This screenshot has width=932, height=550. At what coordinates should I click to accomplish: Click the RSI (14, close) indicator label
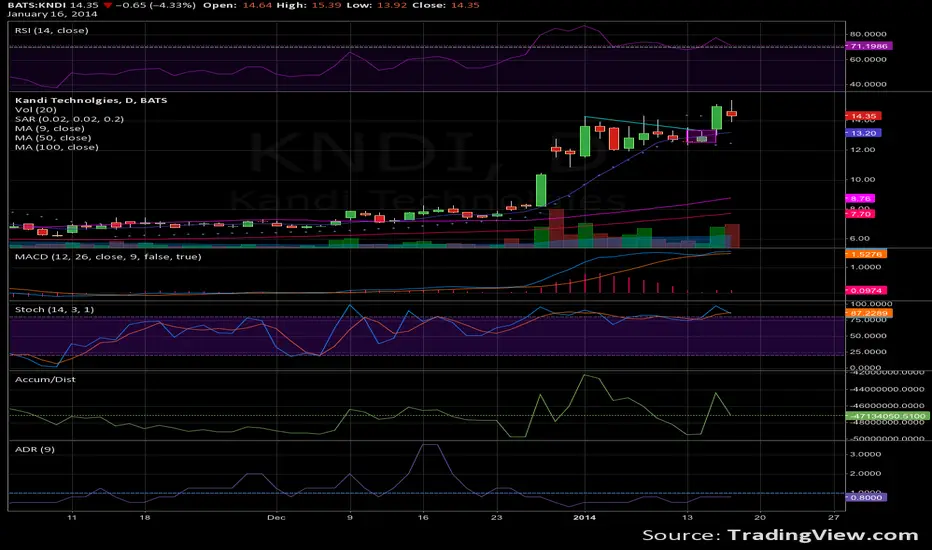(x=51, y=30)
